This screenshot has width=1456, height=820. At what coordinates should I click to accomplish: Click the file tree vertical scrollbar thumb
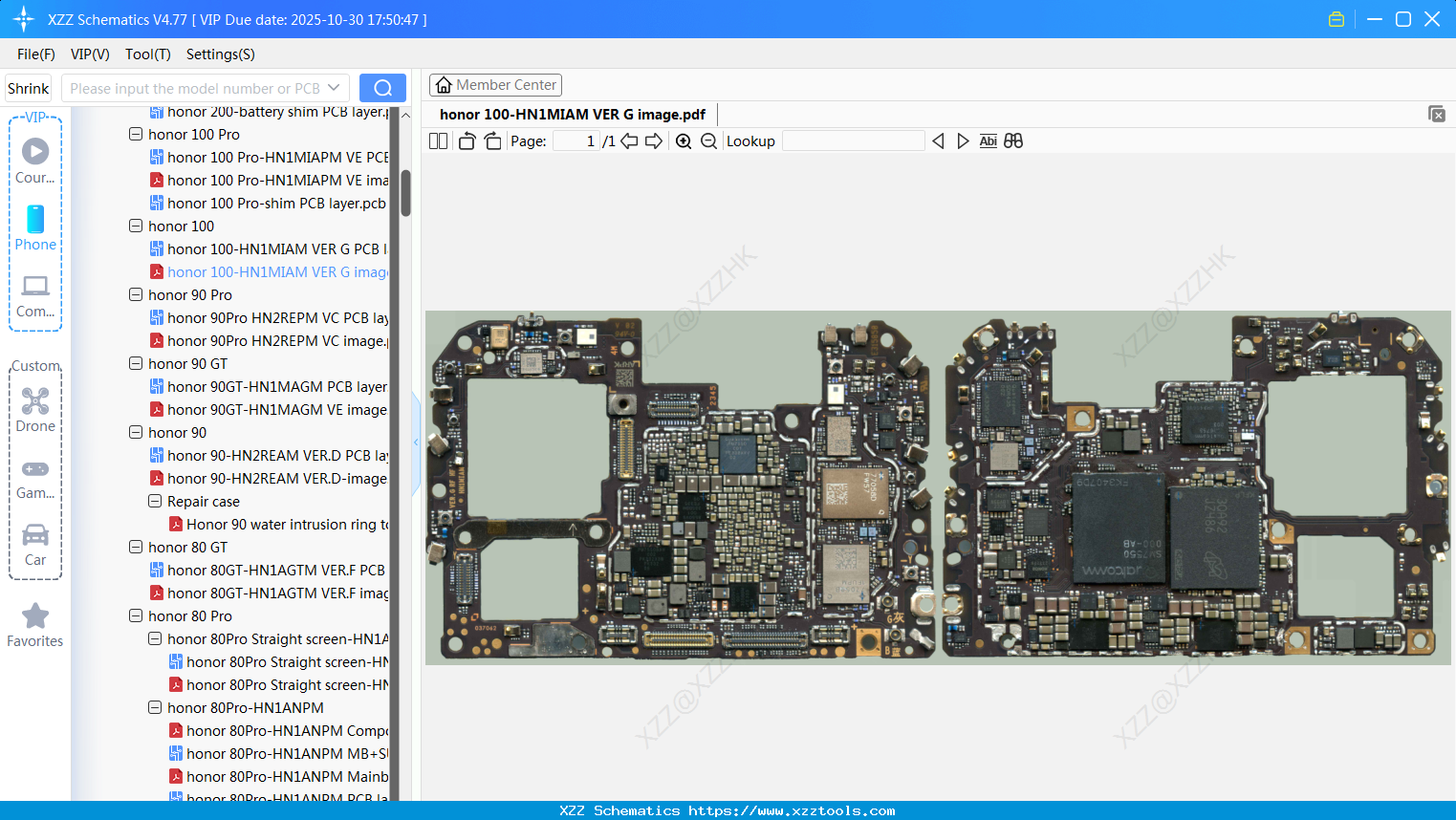click(x=405, y=192)
